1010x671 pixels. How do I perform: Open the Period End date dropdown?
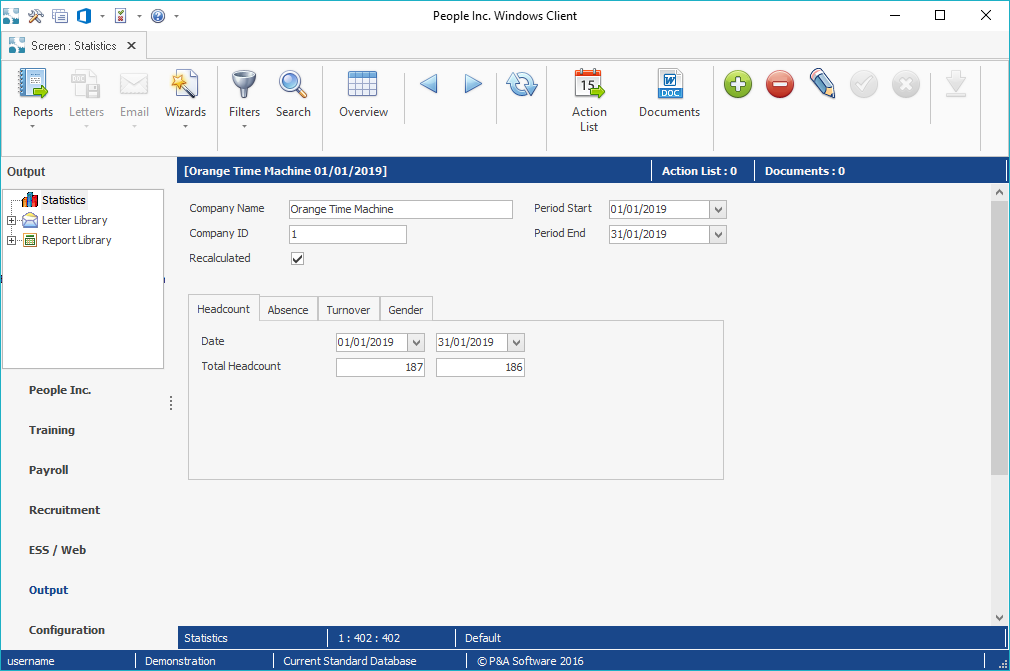click(717, 235)
